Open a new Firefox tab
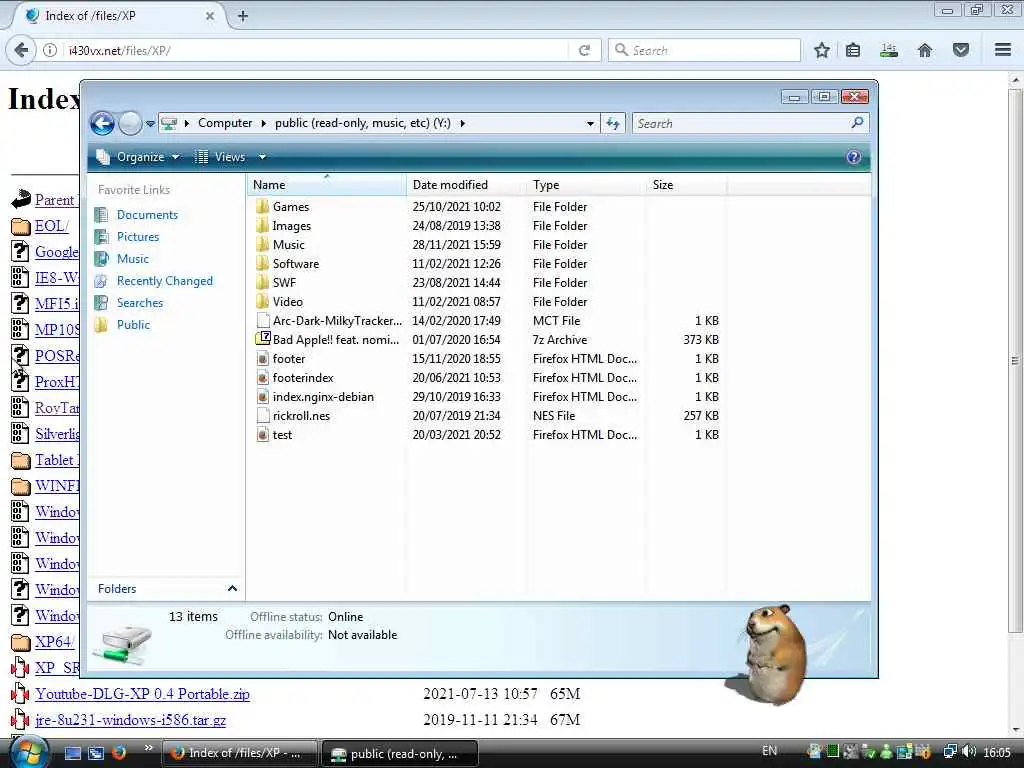The image size is (1024, 768). tap(243, 16)
